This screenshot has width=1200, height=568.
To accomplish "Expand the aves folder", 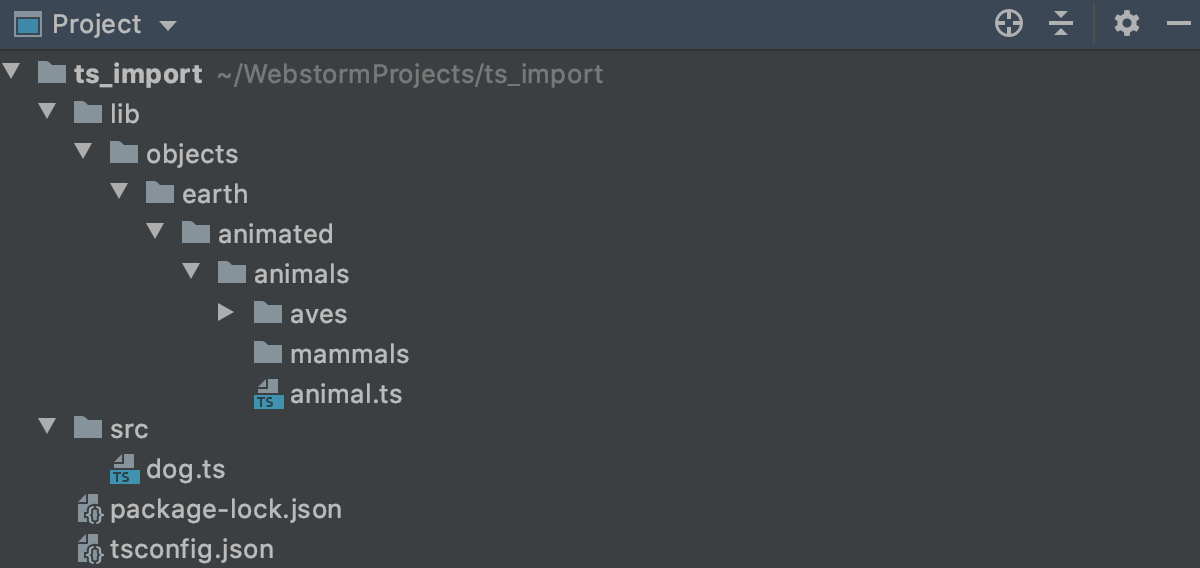I will (225, 313).
